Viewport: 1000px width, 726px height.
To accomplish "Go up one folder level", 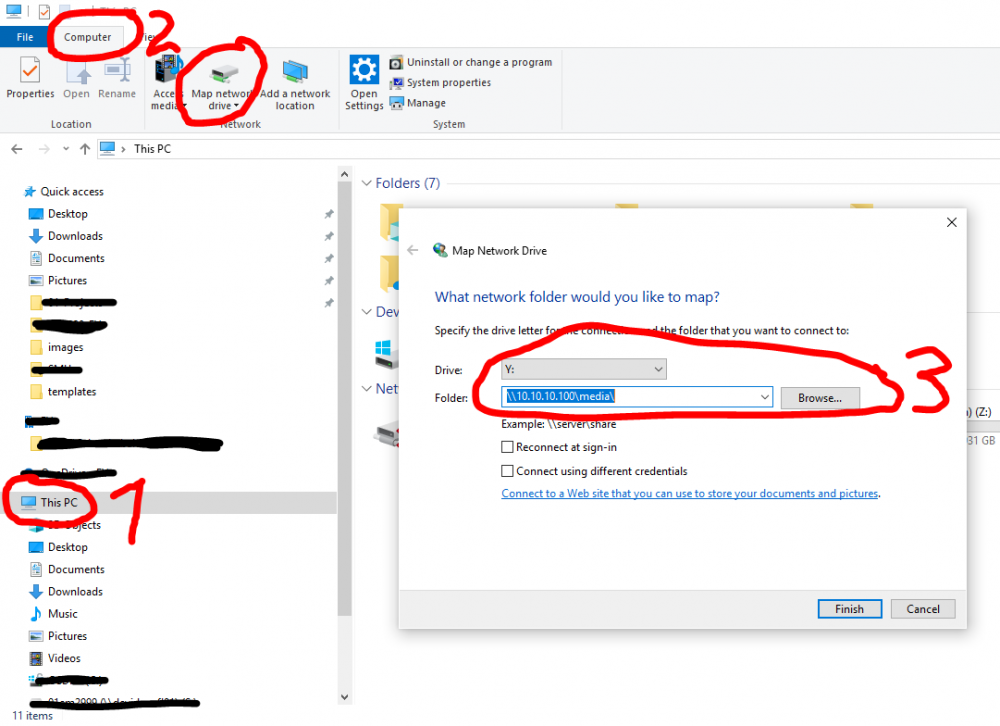I will click(x=85, y=149).
